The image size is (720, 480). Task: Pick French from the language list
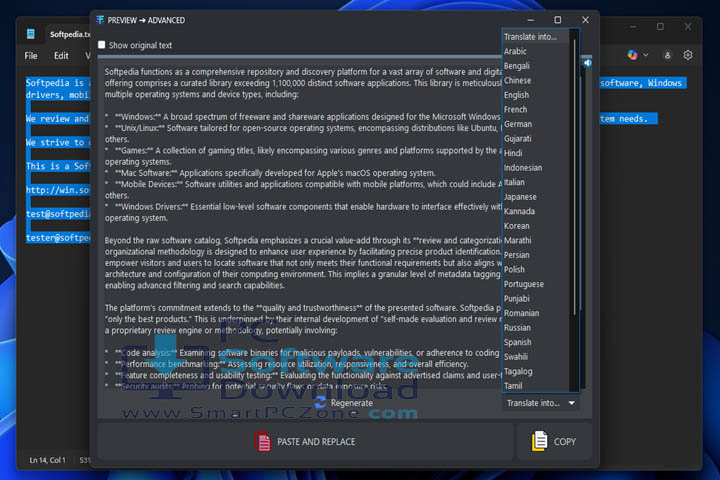tap(515, 110)
